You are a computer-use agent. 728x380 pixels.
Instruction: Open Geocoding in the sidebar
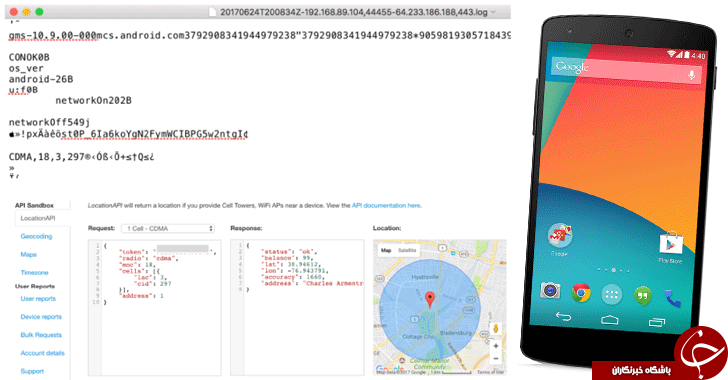pos(36,236)
